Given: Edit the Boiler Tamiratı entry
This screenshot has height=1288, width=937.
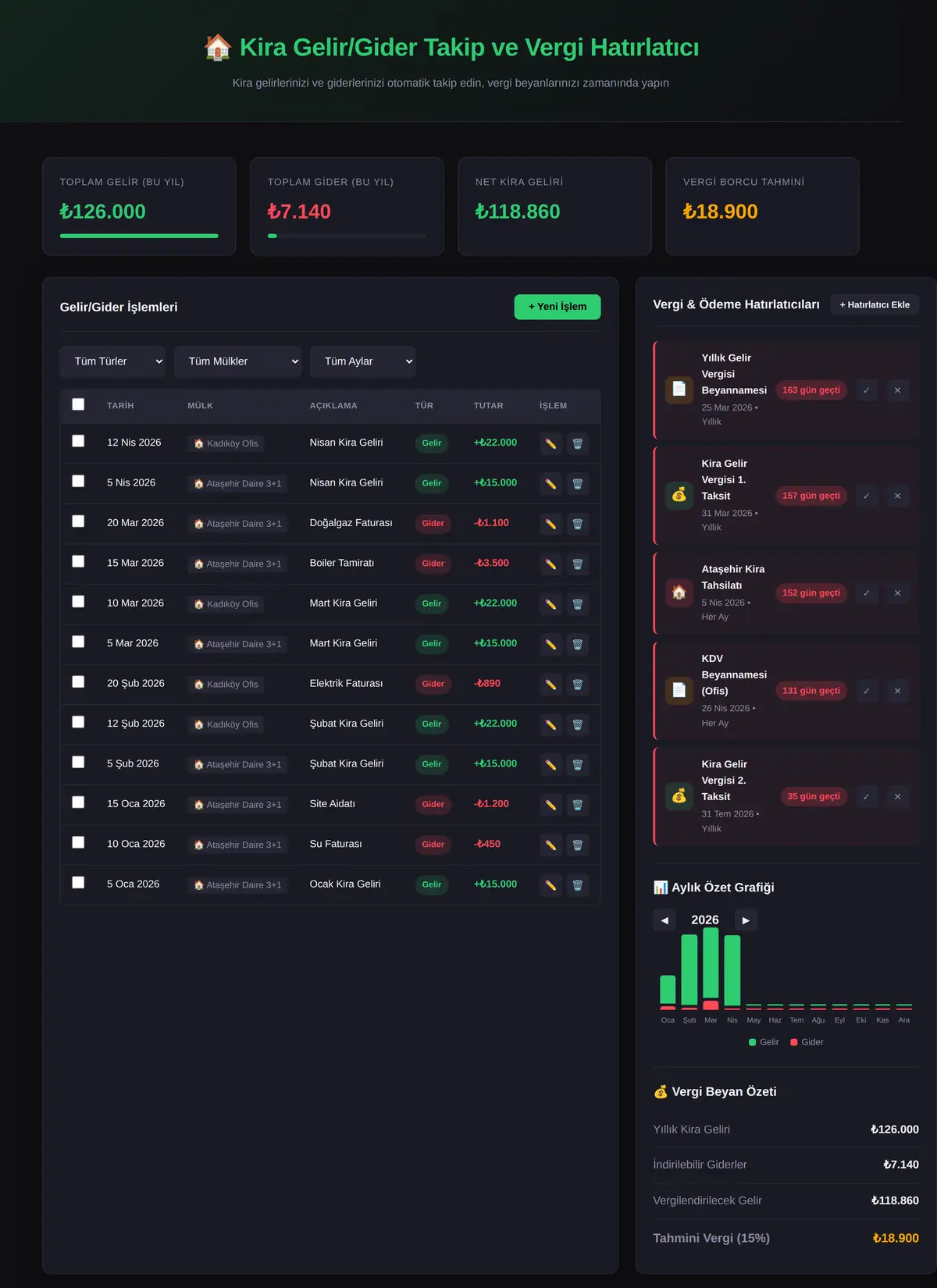Looking at the screenshot, I should click(x=550, y=564).
